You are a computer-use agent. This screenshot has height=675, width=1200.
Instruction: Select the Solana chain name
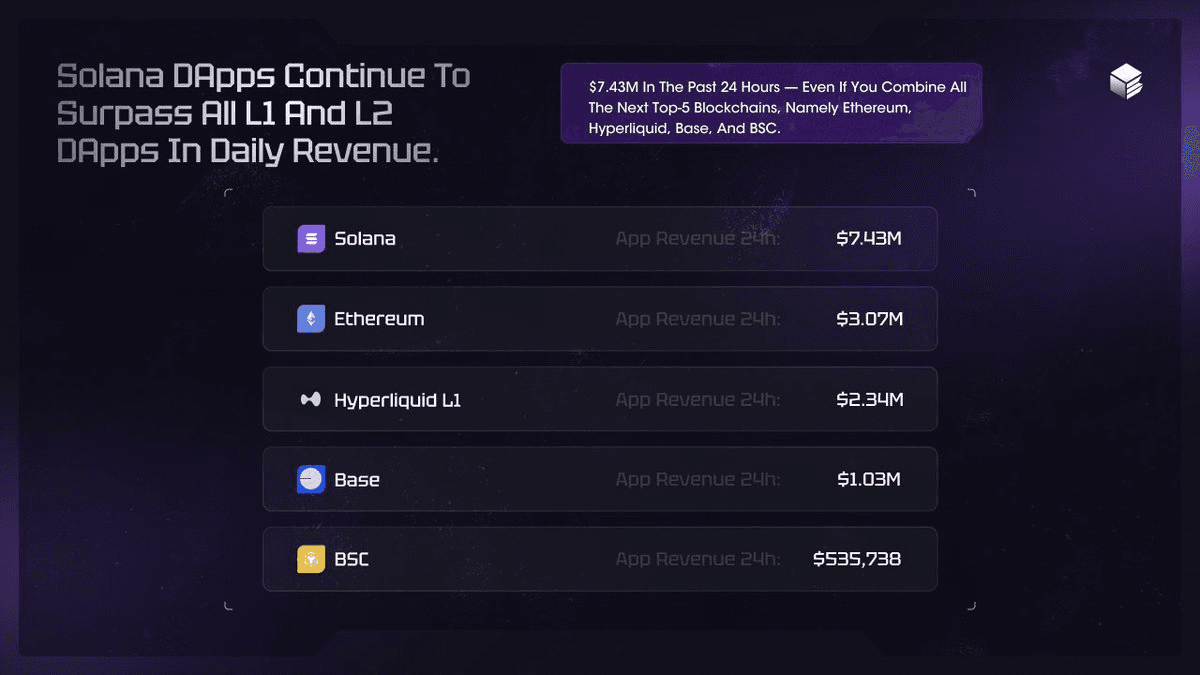(365, 239)
